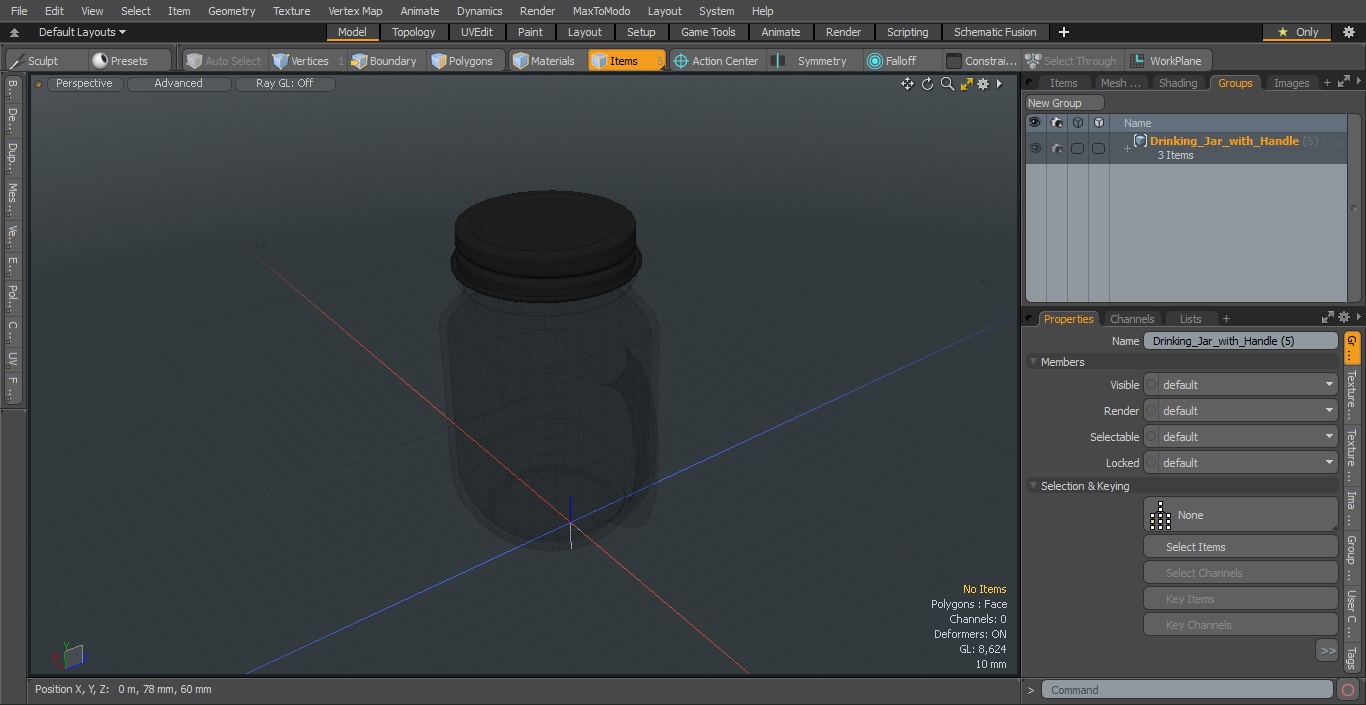Expand the Drinking_Jar_with_Handle group
The width and height of the screenshot is (1366, 705).
1127,149
